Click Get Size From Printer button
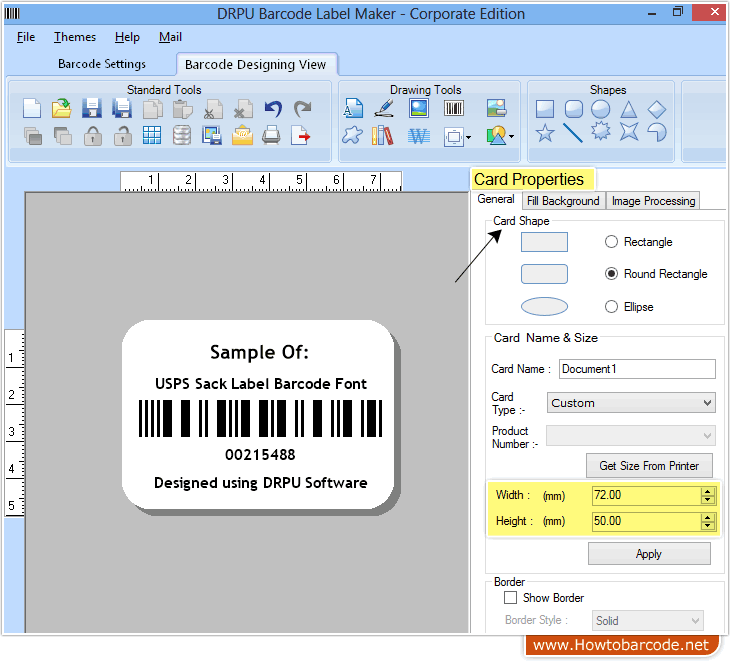730x662 pixels. point(649,466)
